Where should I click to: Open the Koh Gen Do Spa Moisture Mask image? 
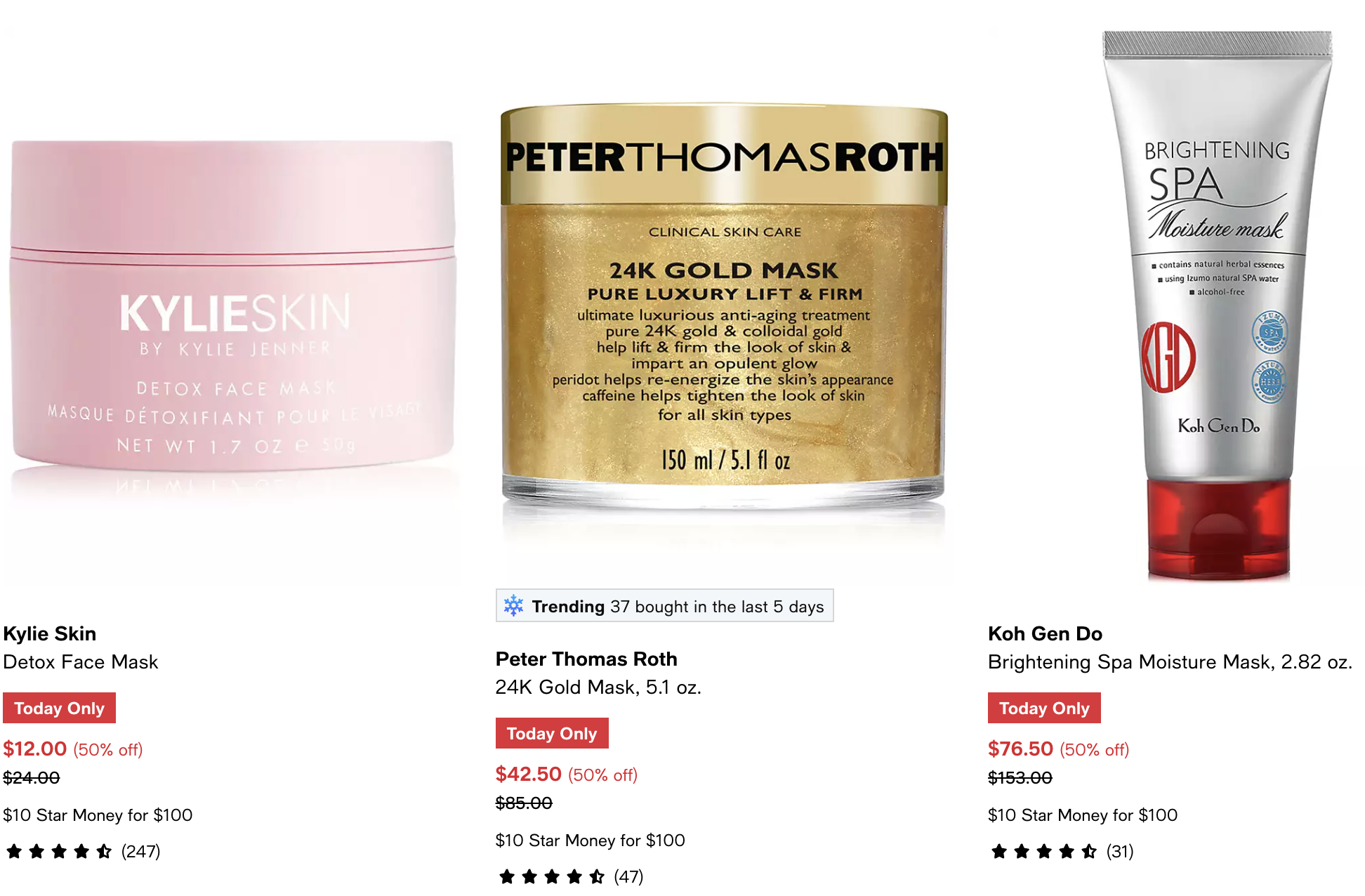1217,305
